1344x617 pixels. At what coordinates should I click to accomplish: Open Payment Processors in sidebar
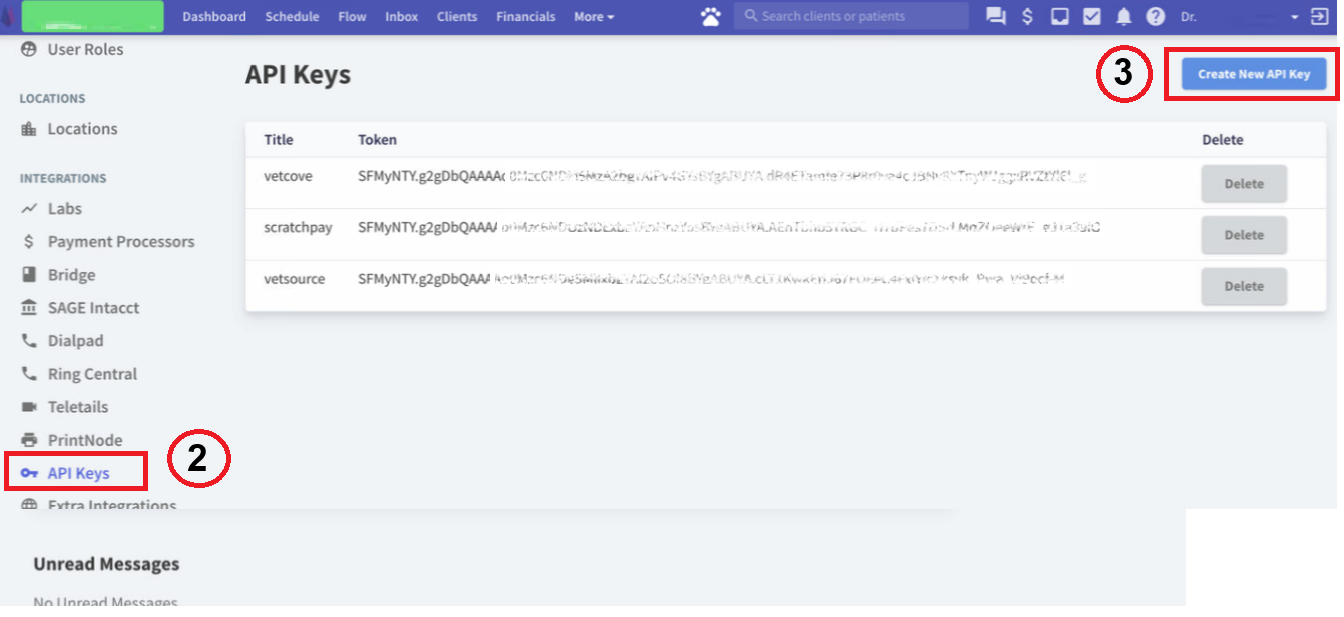point(121,242)
